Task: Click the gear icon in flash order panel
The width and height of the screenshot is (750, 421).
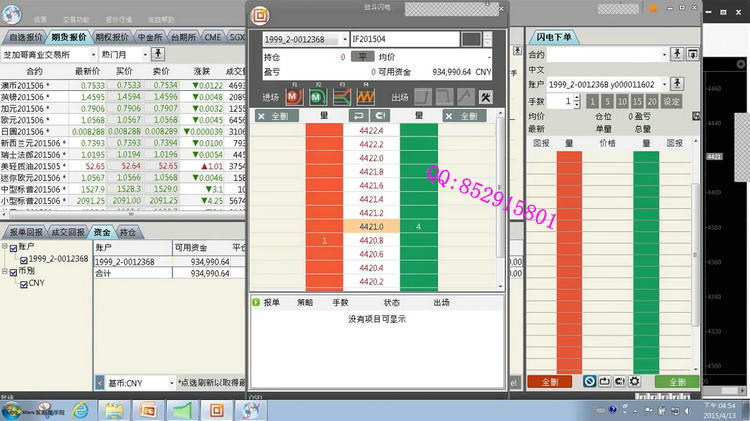Action: pyautogui.click(x=634, y=381)
